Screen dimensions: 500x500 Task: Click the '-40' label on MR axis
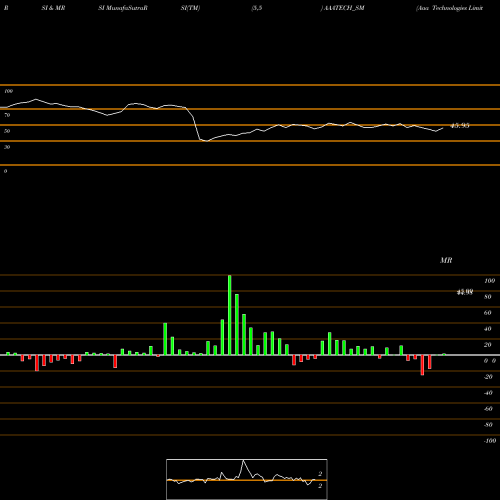click(488, 393)
